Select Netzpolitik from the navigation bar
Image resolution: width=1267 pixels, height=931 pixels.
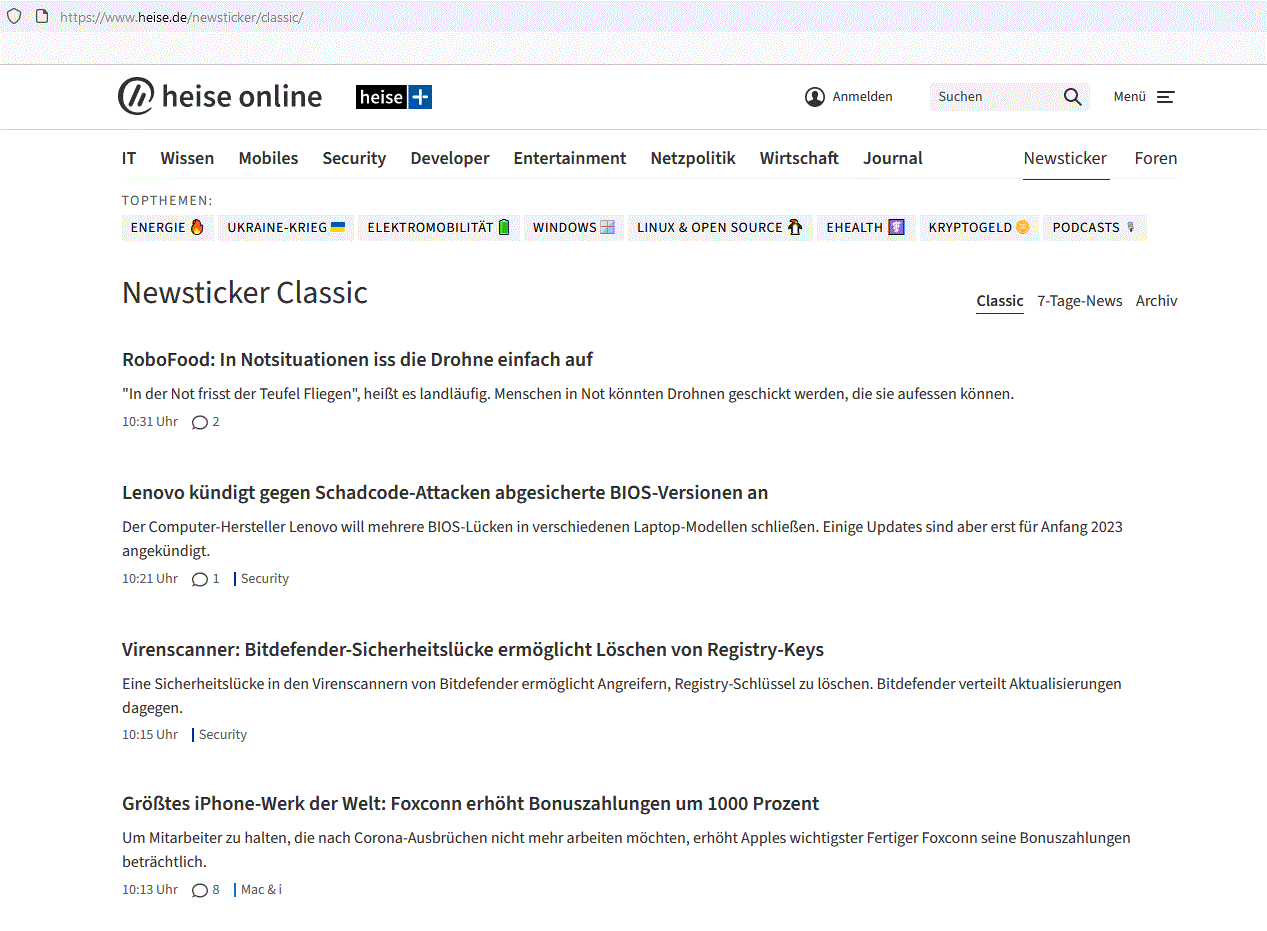[692, 158]
